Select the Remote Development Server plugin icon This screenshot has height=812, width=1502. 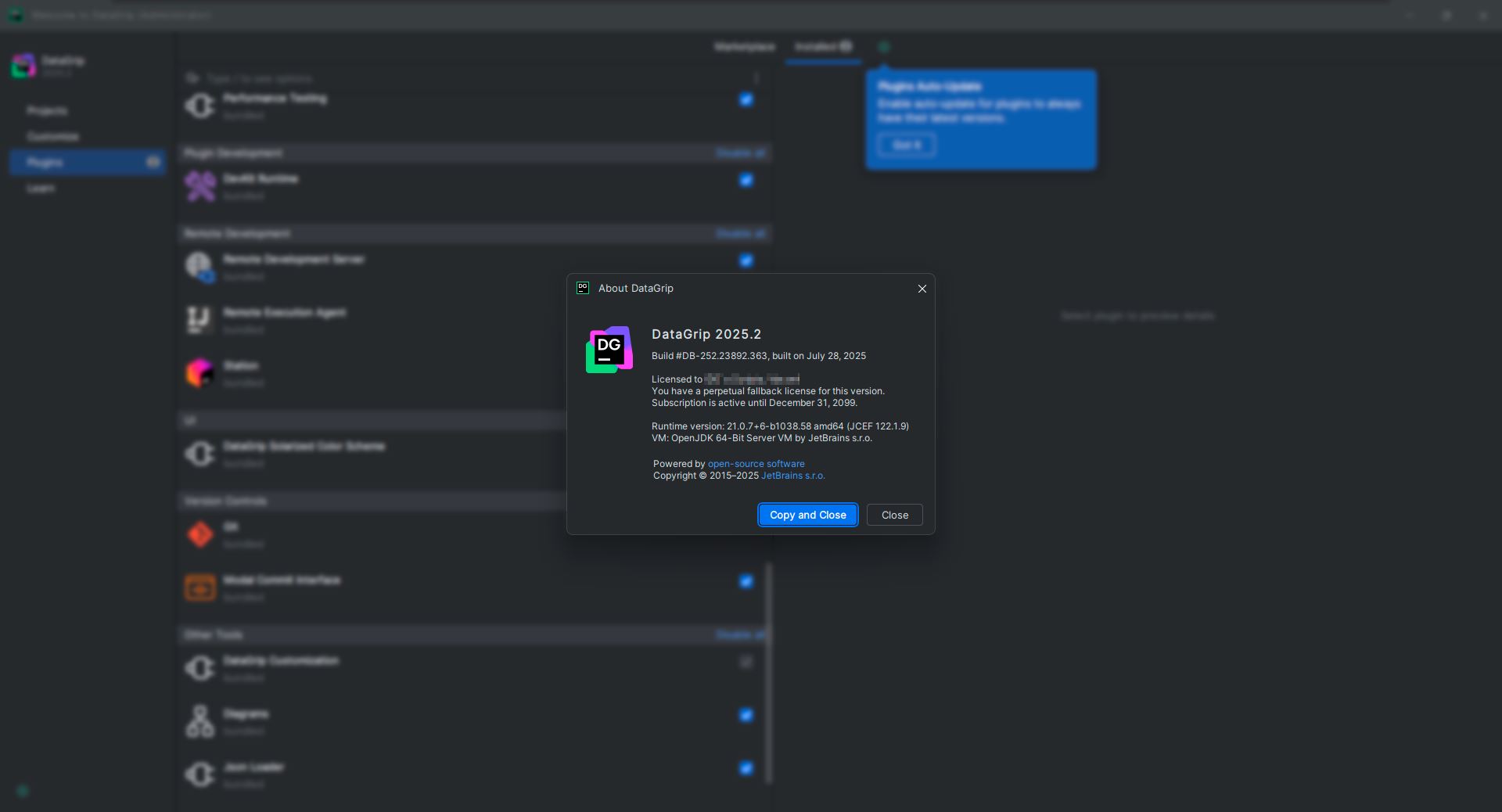200,267
